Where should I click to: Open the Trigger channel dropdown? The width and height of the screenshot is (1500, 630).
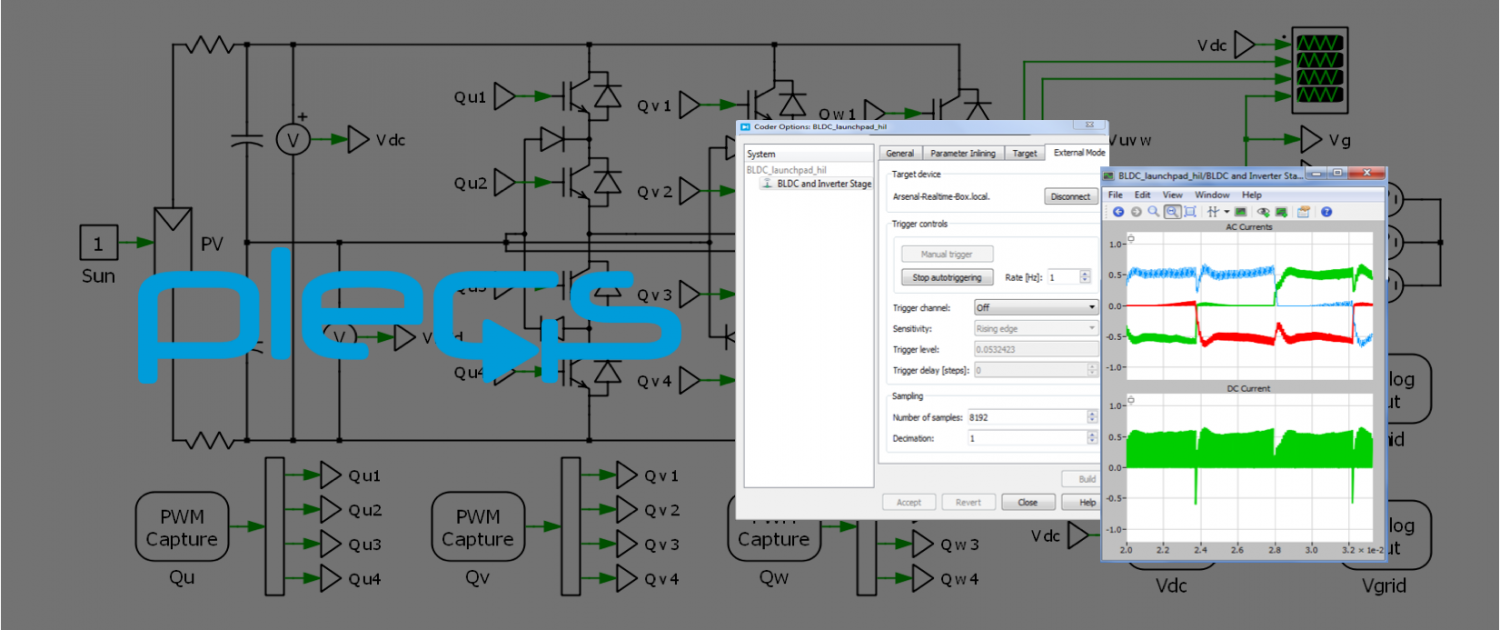point(1035,307)
